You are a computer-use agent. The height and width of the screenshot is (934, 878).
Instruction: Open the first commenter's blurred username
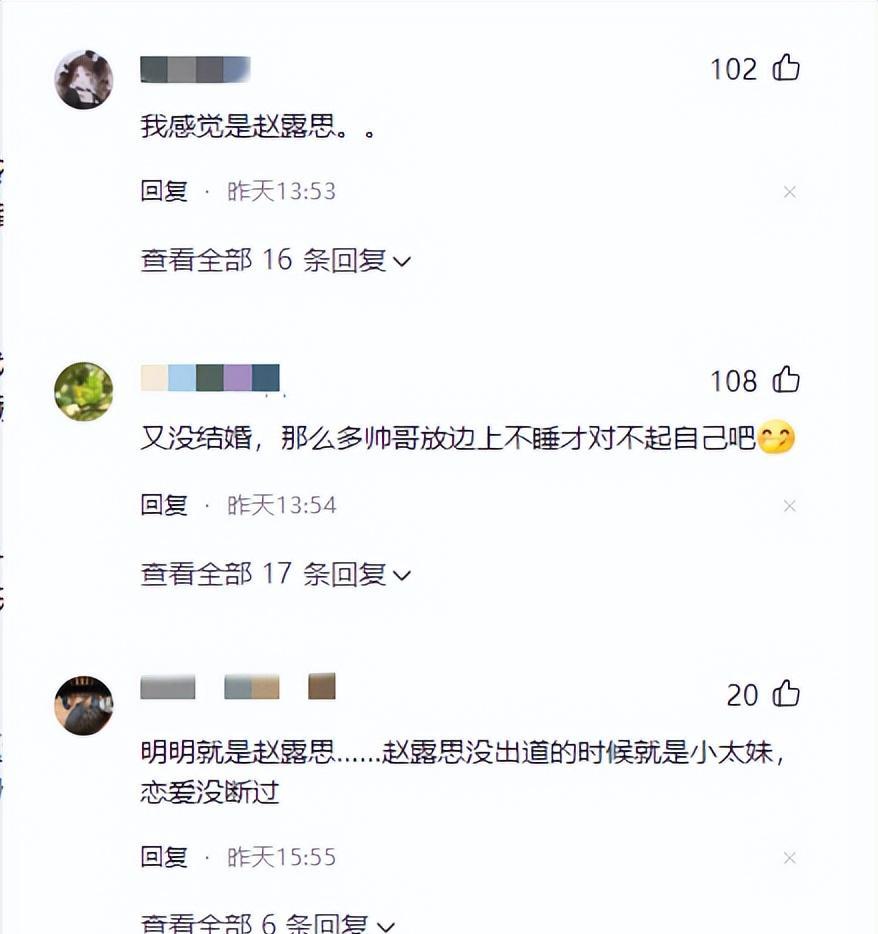click(195, 69)
